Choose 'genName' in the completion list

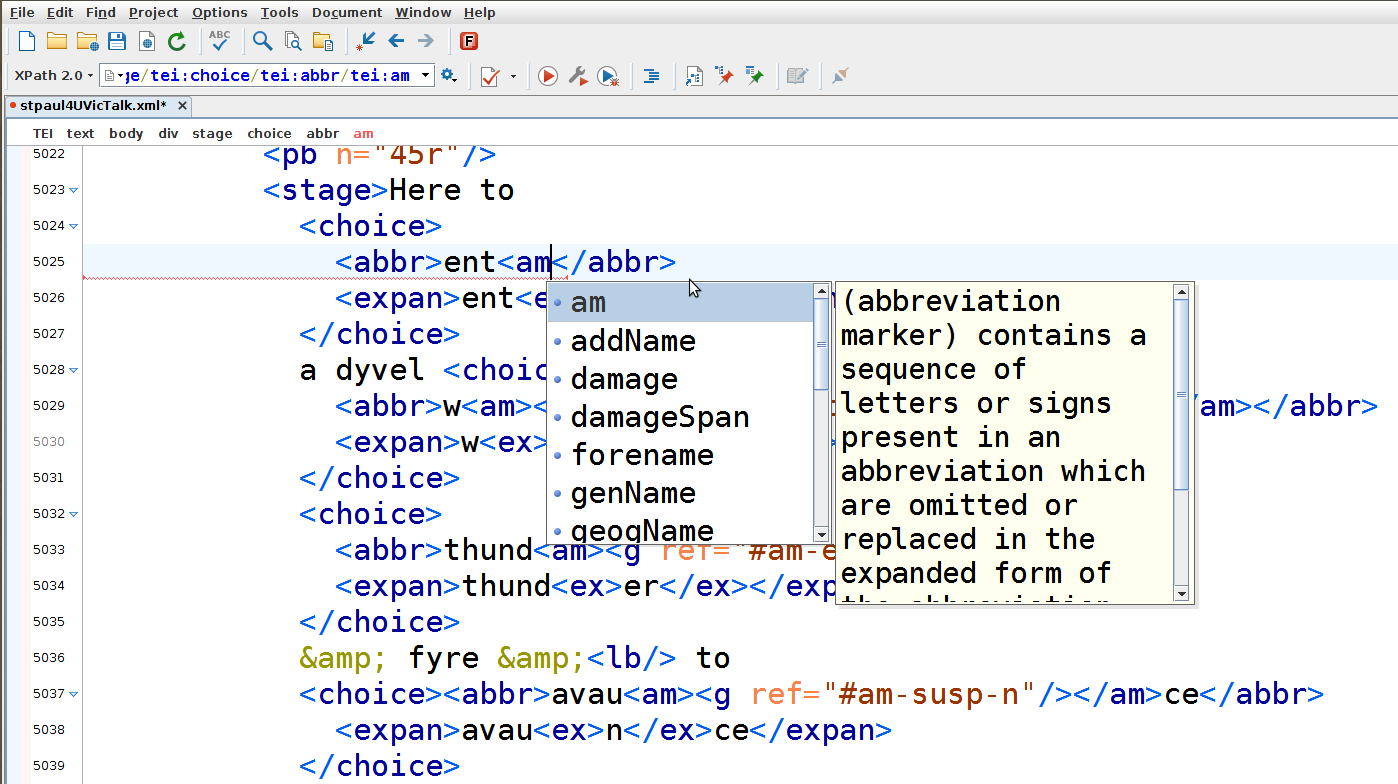pyautogui.click(x=680, y=493)
